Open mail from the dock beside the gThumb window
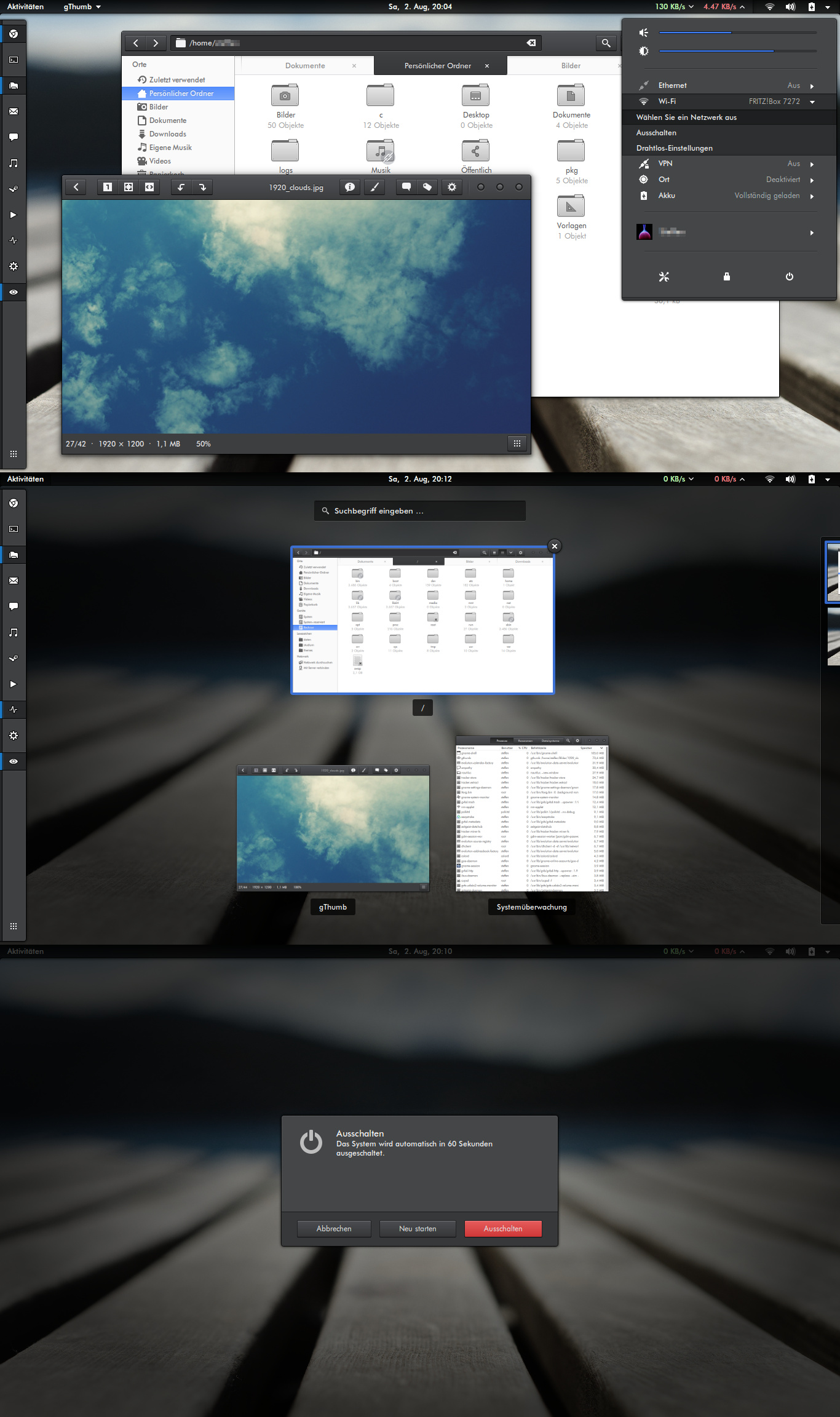Viewport: 840px width, 1417px height. point(14,111)
